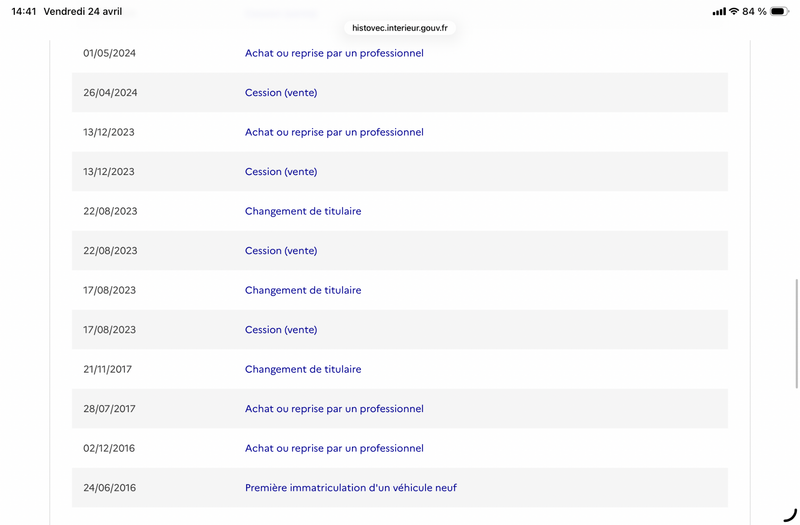Open Cession (vente) from 22/08/2023
800x525 pixels.
[281, 251]
